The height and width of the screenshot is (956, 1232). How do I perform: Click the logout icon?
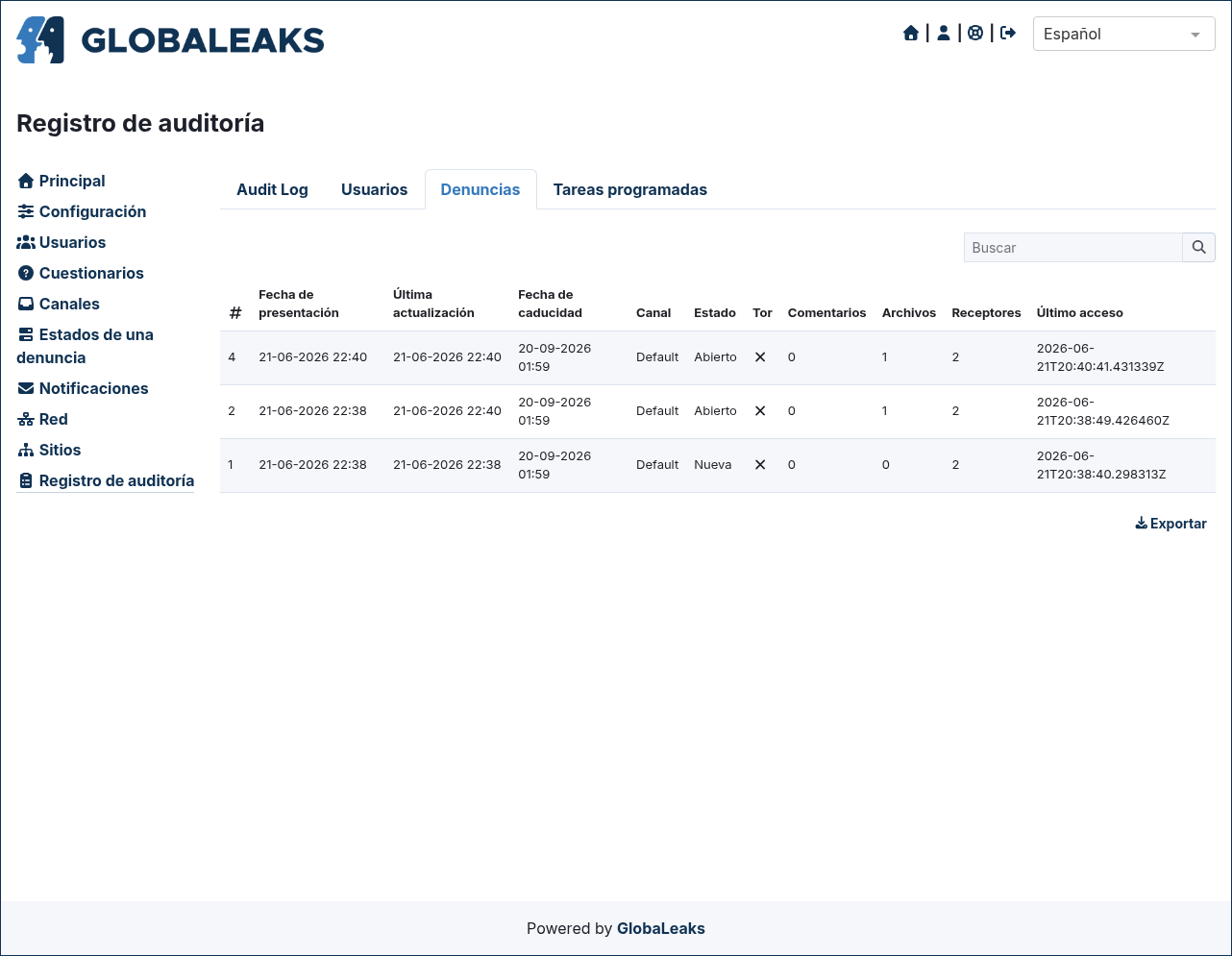tap(1008, 34)
